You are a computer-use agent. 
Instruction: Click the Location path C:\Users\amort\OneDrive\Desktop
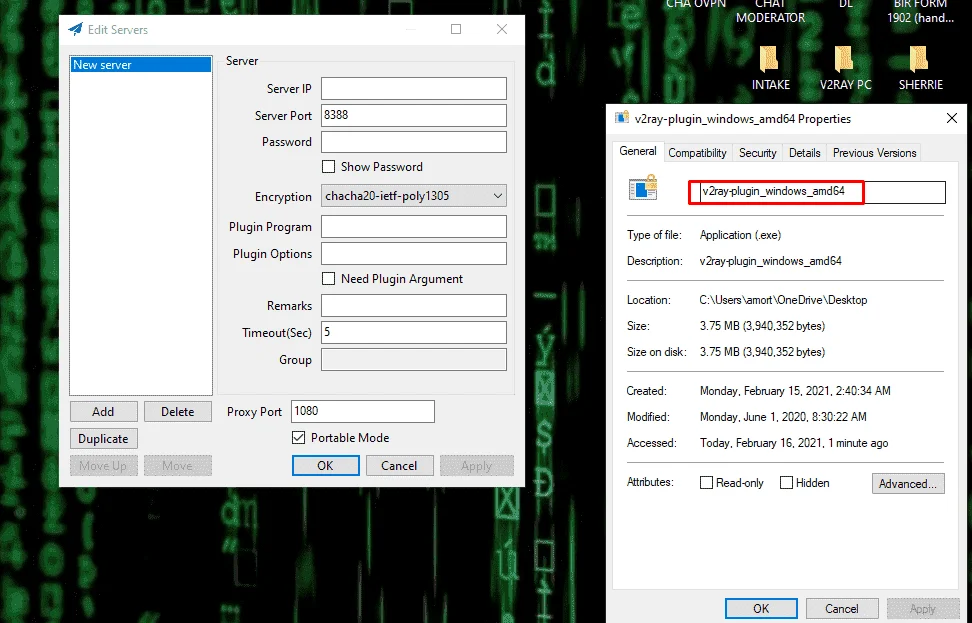[x=783, y=300]
